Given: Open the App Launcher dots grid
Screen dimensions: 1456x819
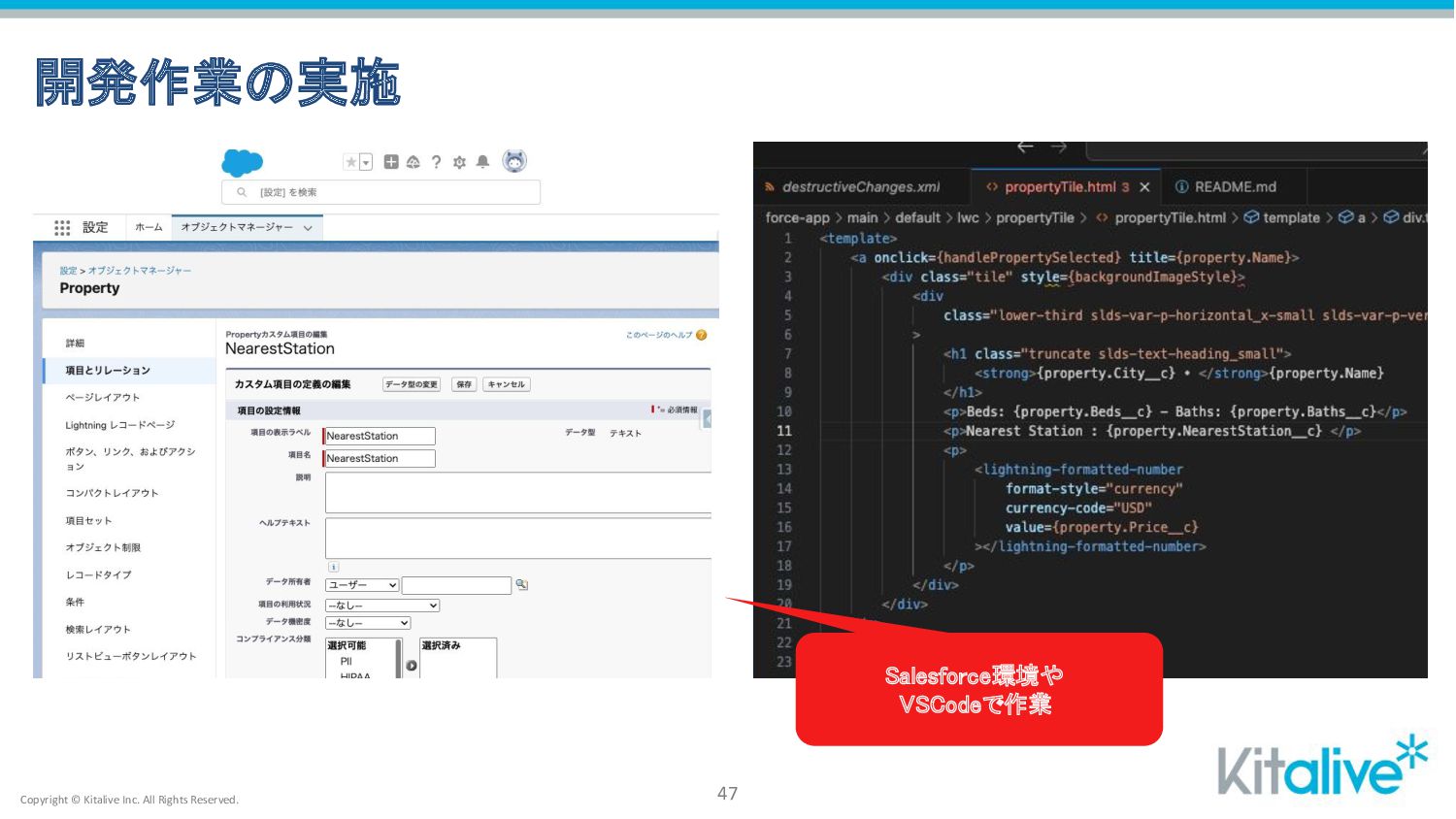Looking at the screenshot, I should tap(62, 227).
